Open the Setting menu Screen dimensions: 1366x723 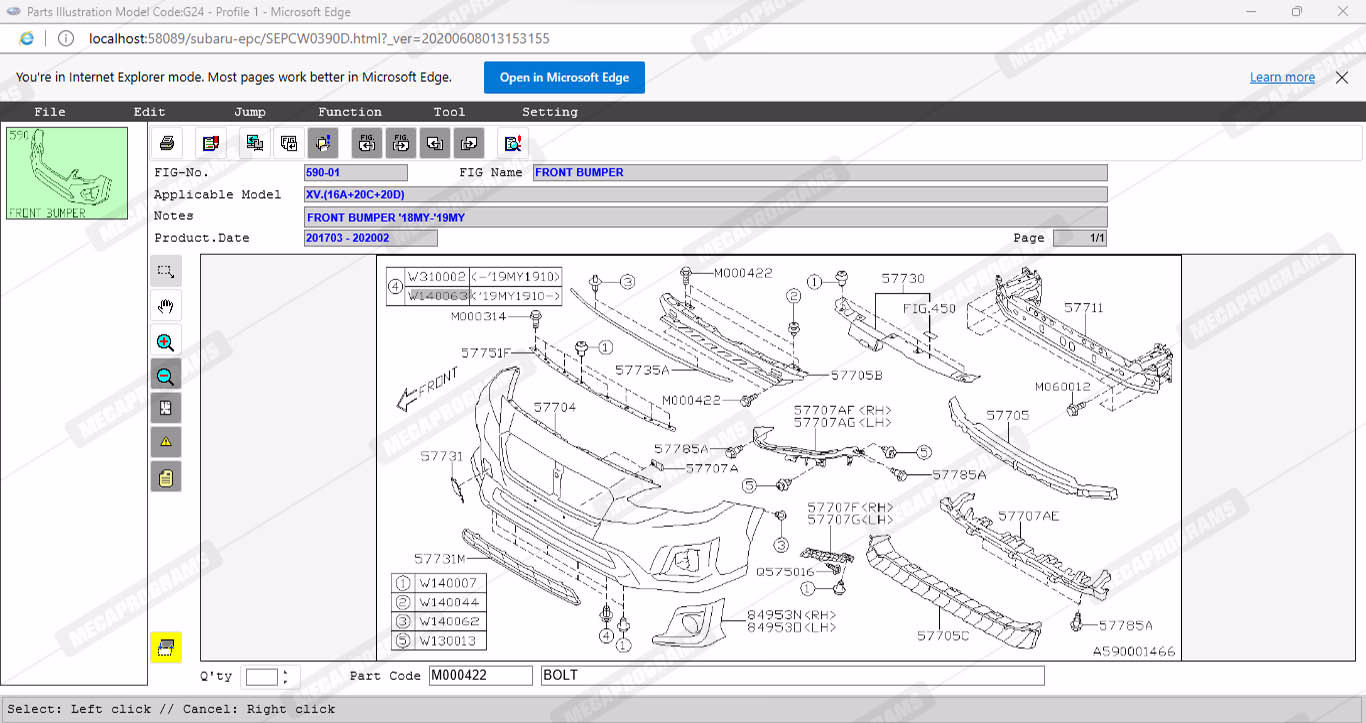pos(549,112)
